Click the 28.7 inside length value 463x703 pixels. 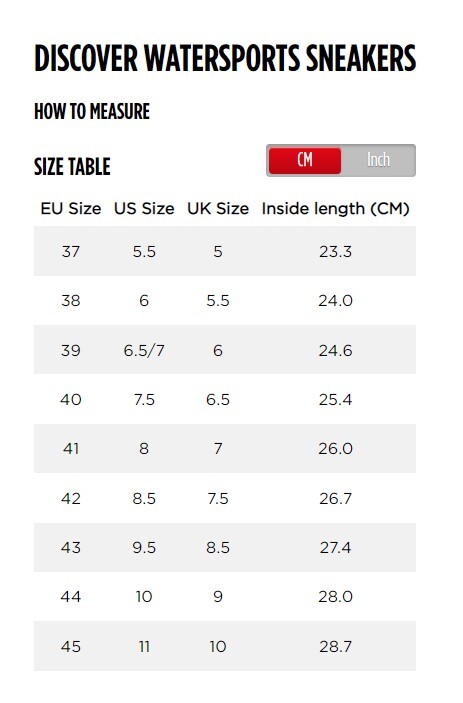336,647
